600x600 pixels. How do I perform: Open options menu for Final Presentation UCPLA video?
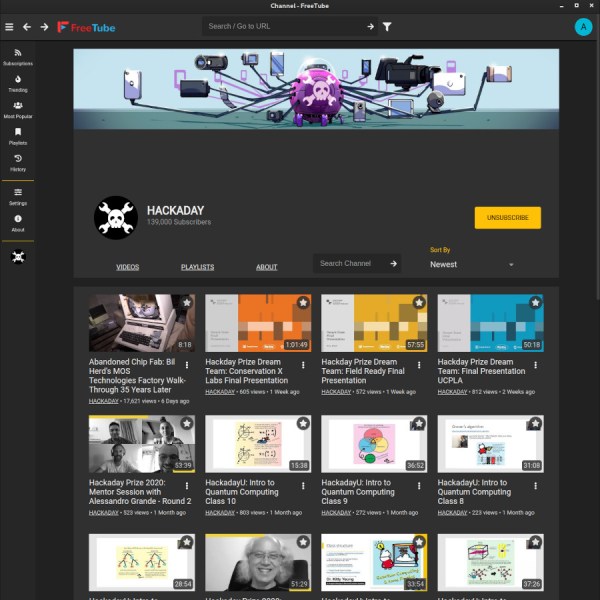pos(535,365)
